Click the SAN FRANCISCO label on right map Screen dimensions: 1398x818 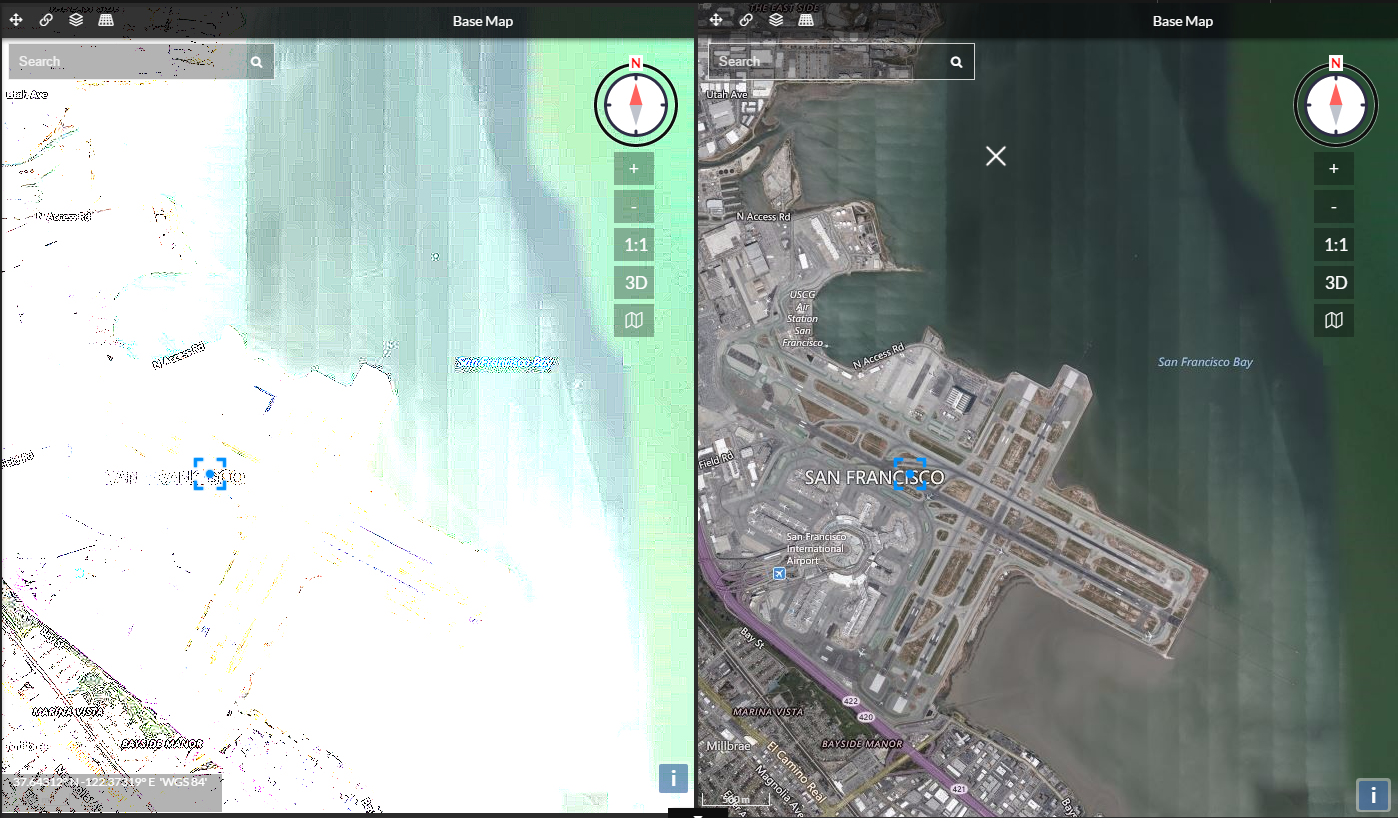[x=874, y=478]
